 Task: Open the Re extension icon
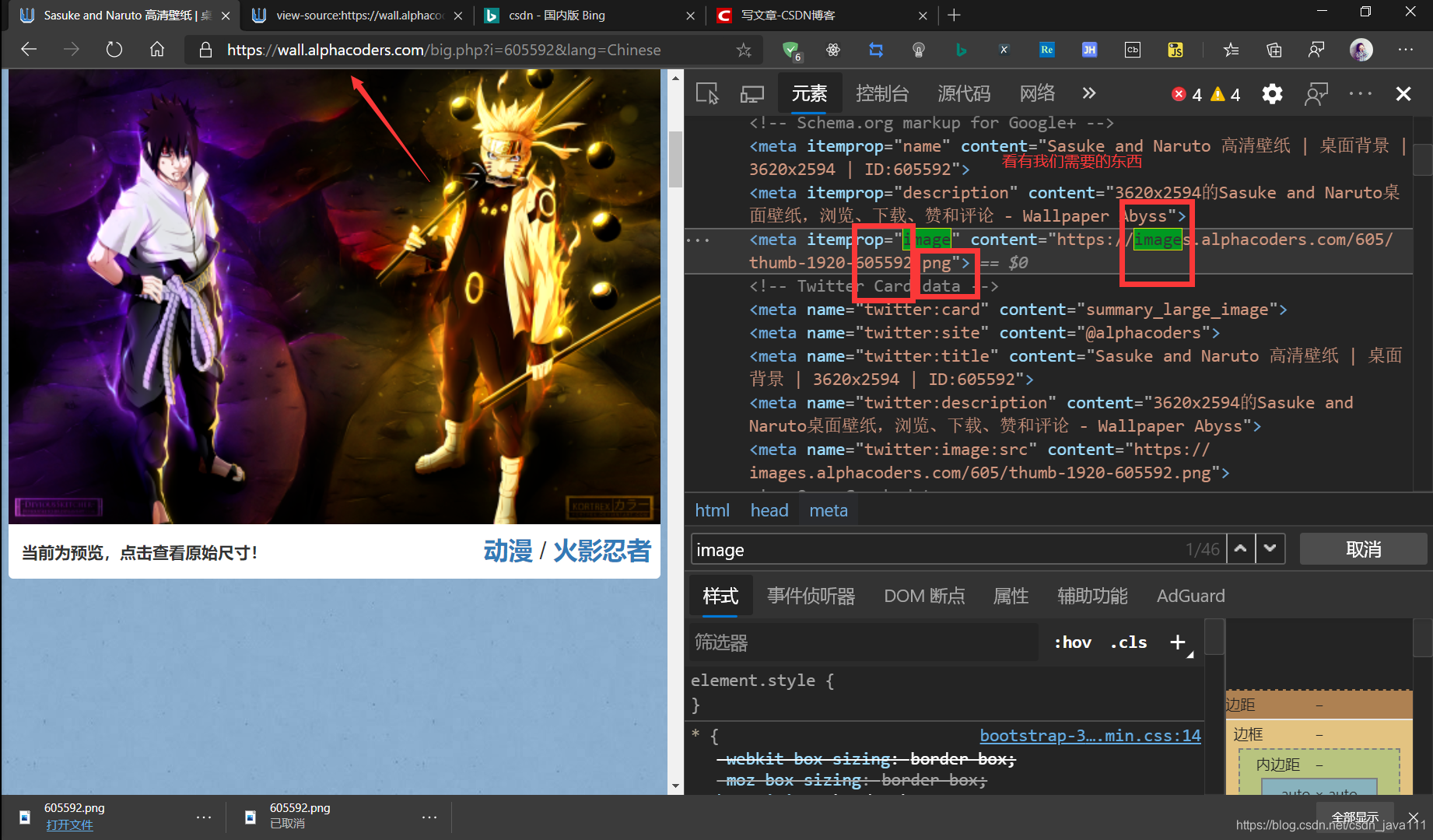point(1046,50)
